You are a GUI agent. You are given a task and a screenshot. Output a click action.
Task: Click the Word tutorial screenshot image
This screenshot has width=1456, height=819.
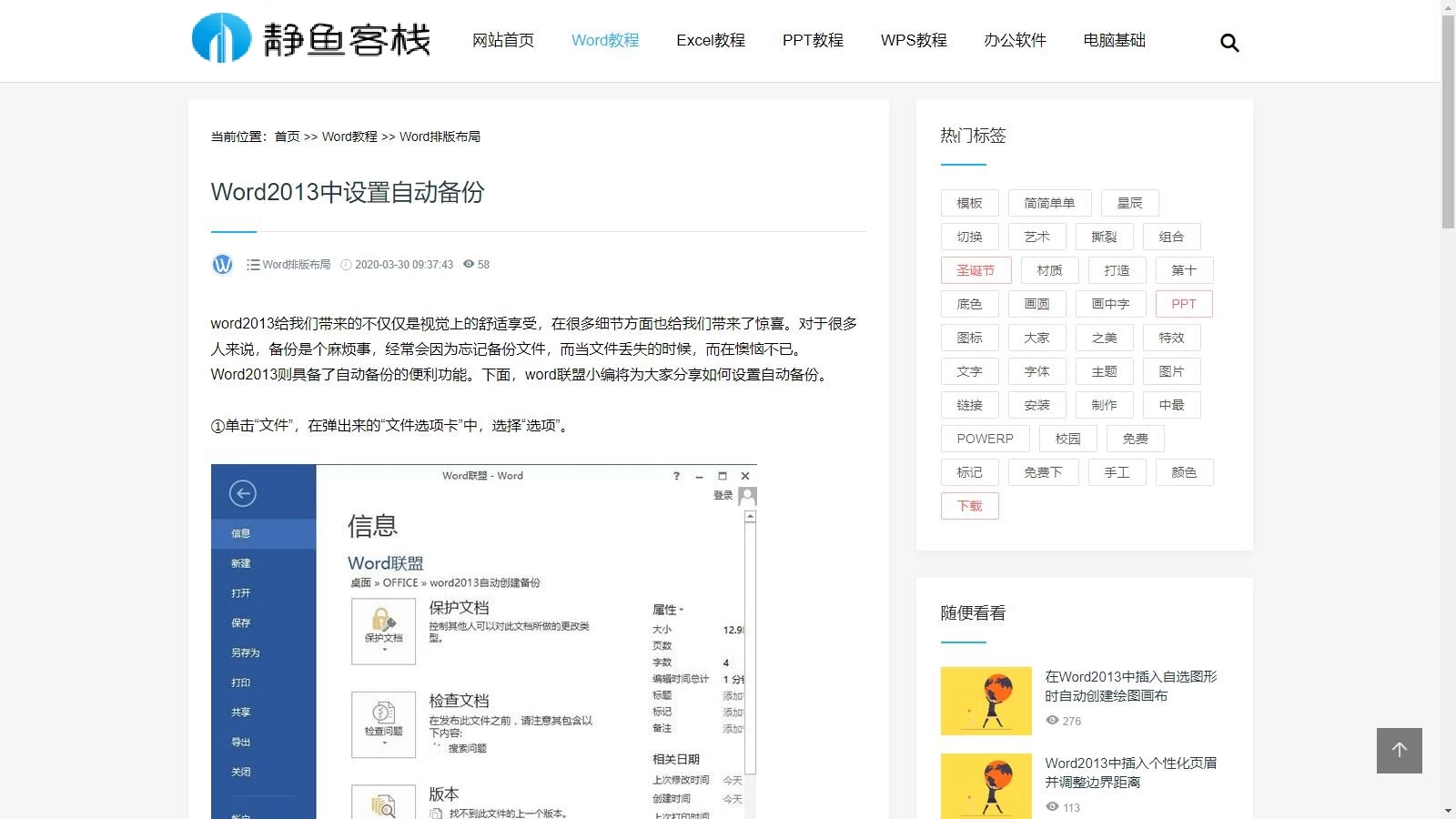point(483,641)
